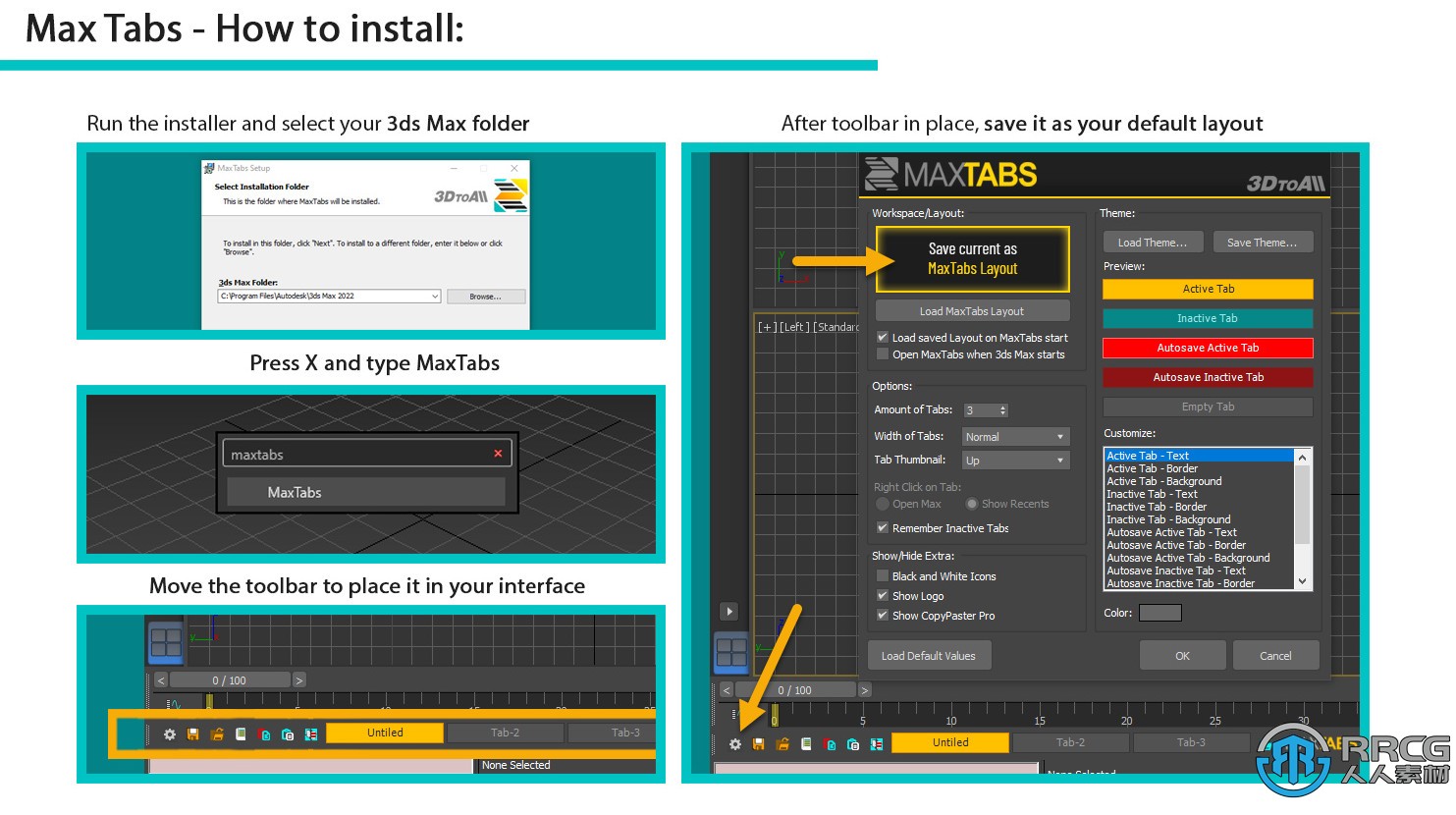Viewport: 1456px width, 815px height.
Task: Click teal 'Inactive Tab' preview swatch
Action: (x=1208, y=318)
